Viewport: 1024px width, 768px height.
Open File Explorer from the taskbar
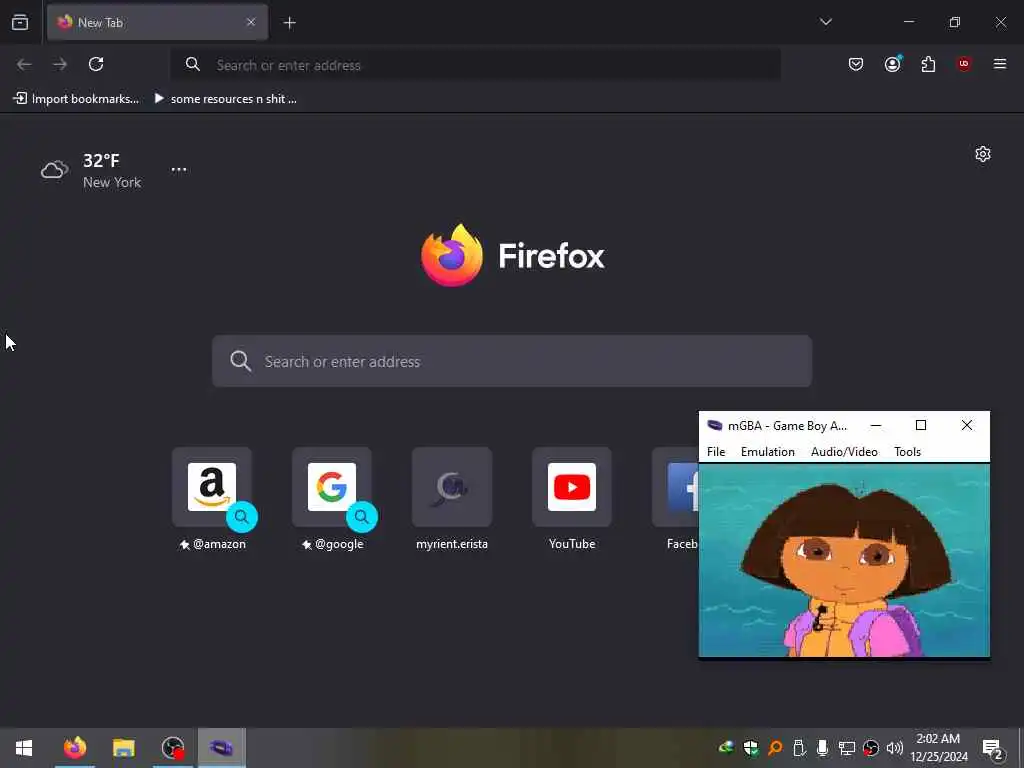[123, 748]
